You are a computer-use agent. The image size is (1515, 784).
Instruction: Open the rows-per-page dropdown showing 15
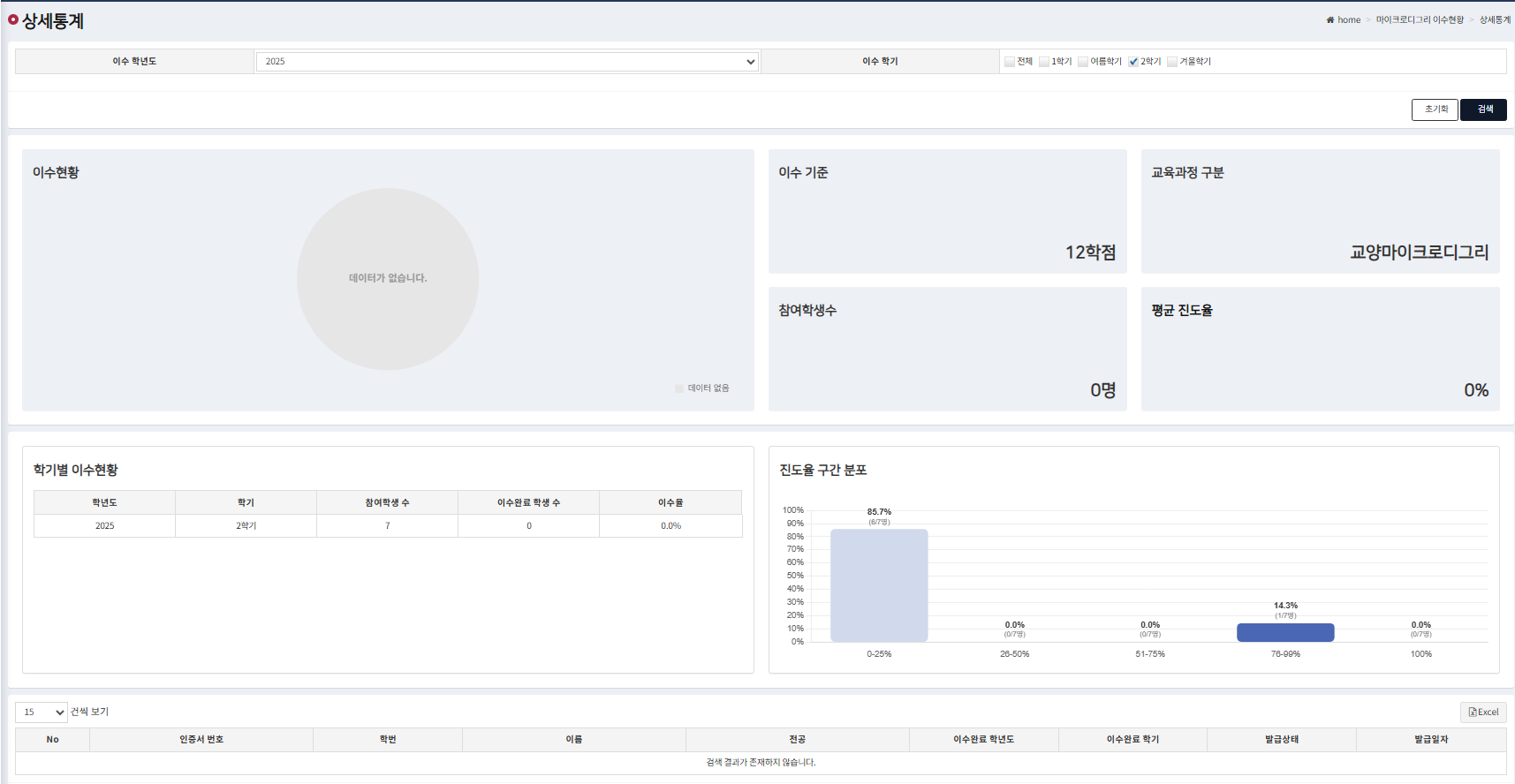pyautogui.click(x=42, y=712)
